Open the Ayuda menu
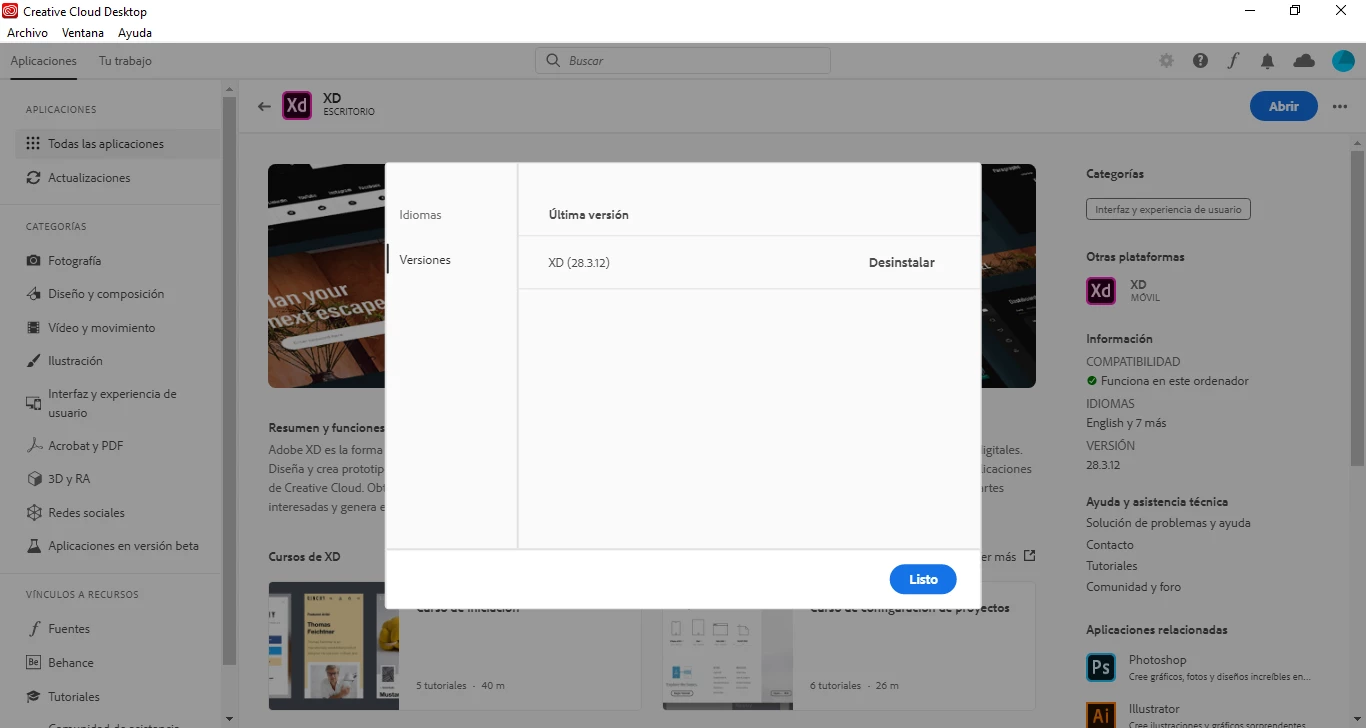 tap(135, 32)
